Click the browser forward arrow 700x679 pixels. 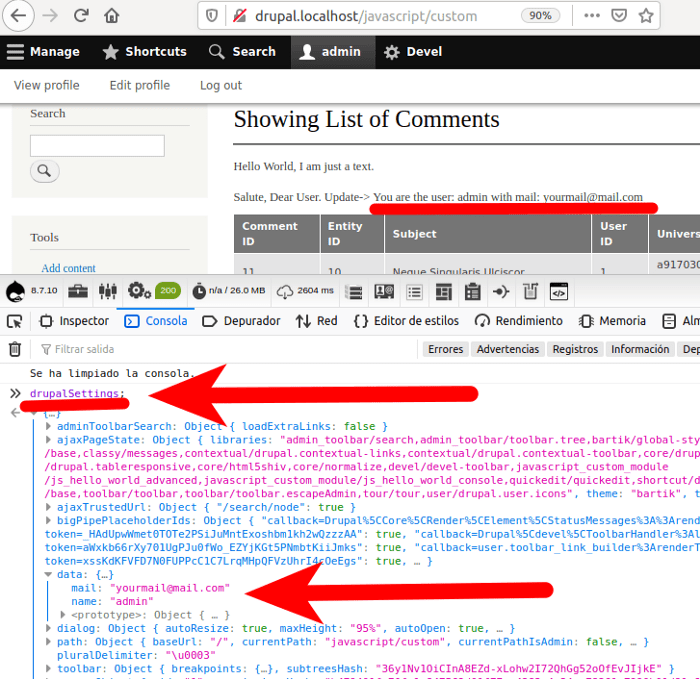tap(50, 16)
